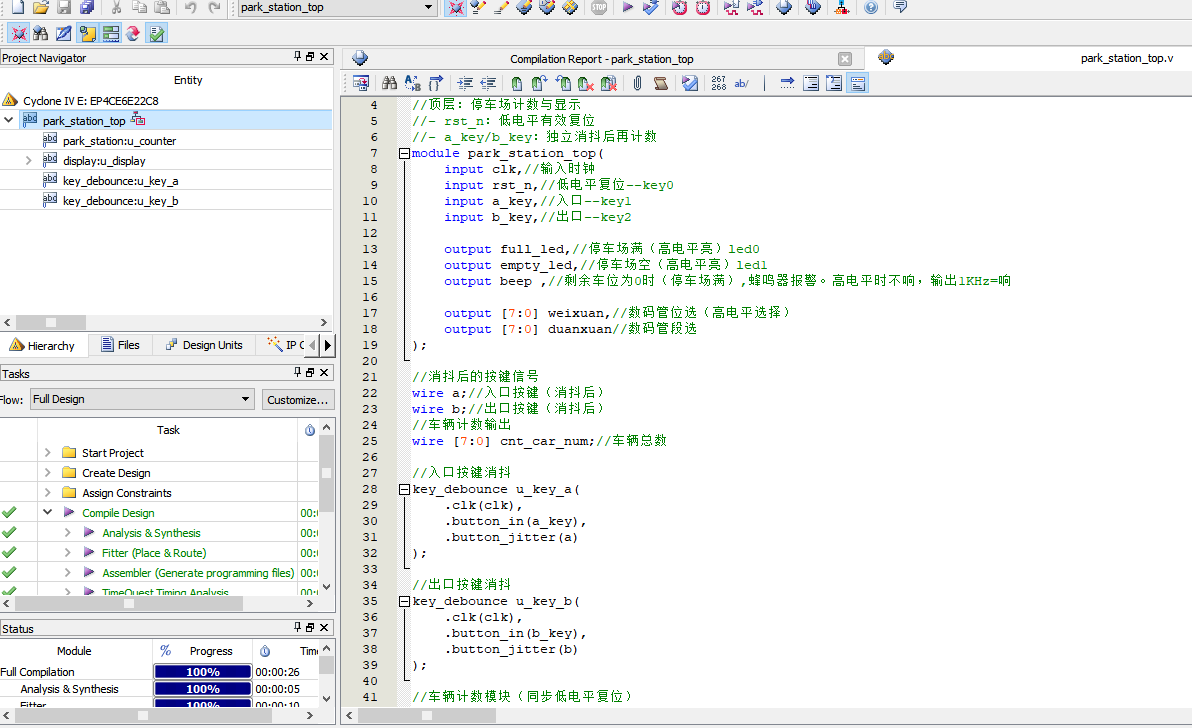Open the help question mark icon
Viewport: 1192px width, 728px height.
(871, 8)
